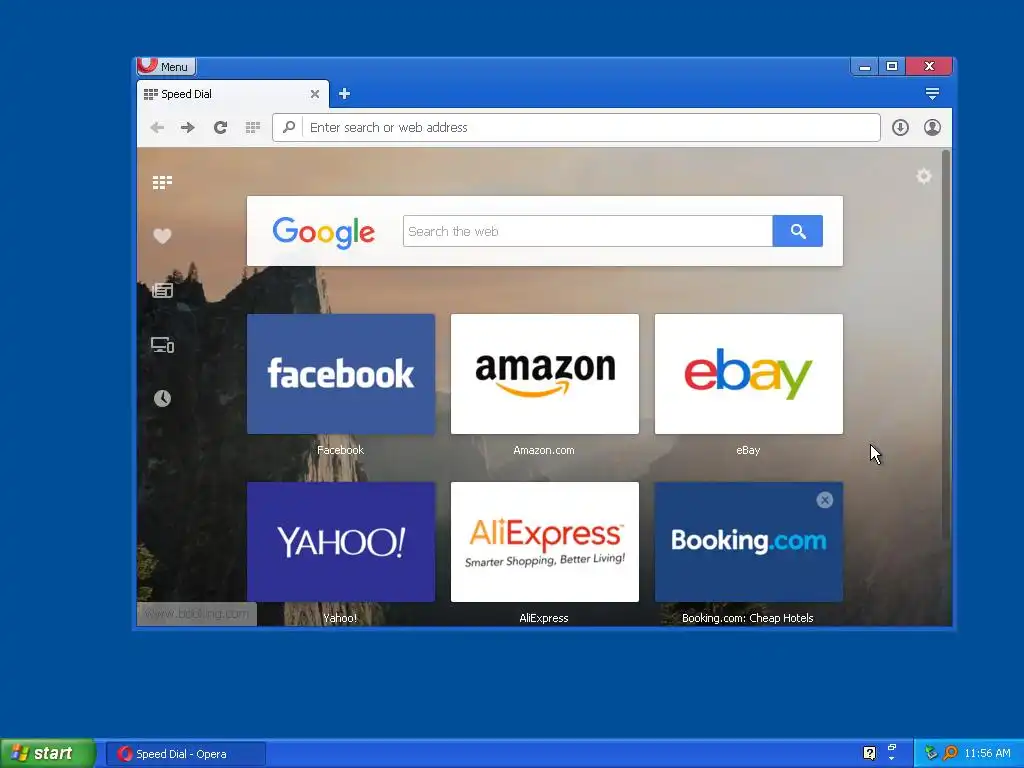Remove the Booking.com tile with X
The height and width of the screenshot is (768, 1024).
pyautogui.click(x=824, y=500)
